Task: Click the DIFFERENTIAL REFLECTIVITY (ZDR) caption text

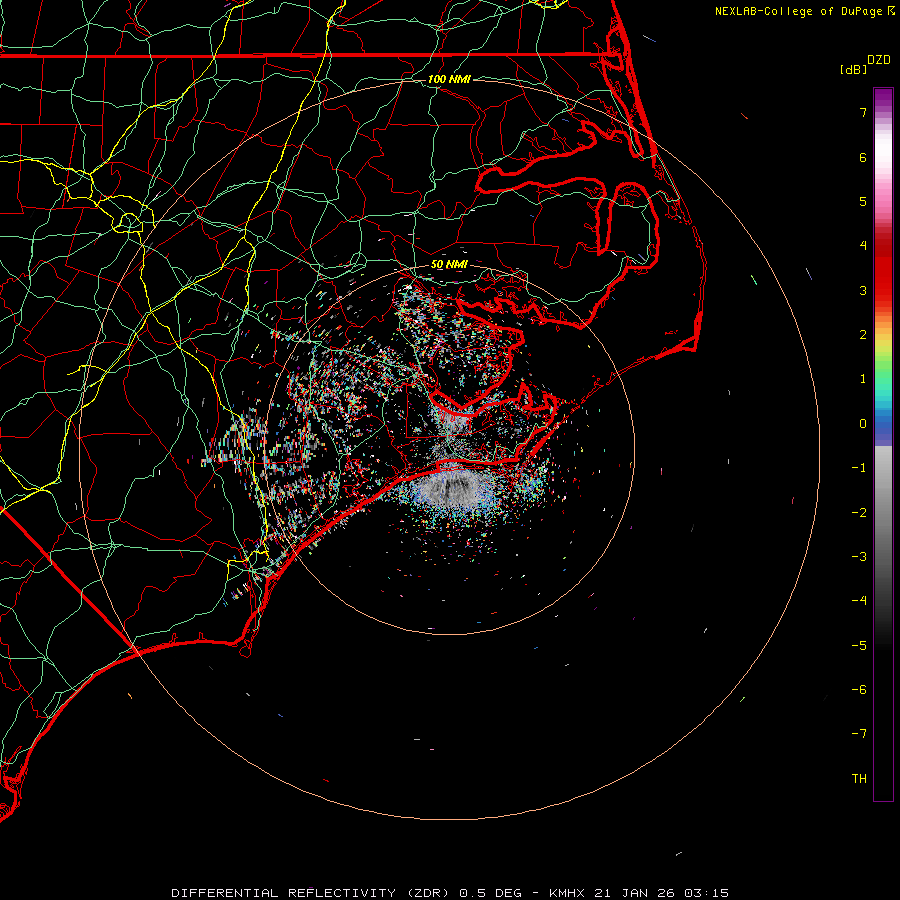Action: point(312,893)
